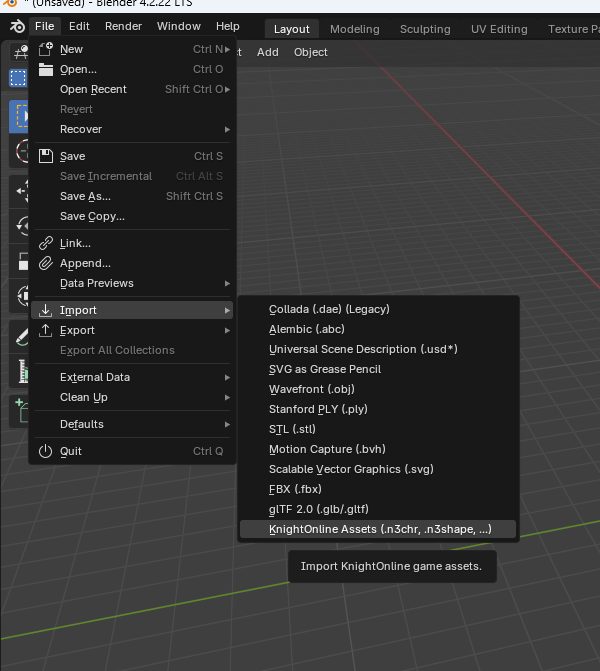The width and height of the screenshot is (600, 671).
Task: Import glTF 2.0 (.glb/.gltf) file
Action: [378, 509]
